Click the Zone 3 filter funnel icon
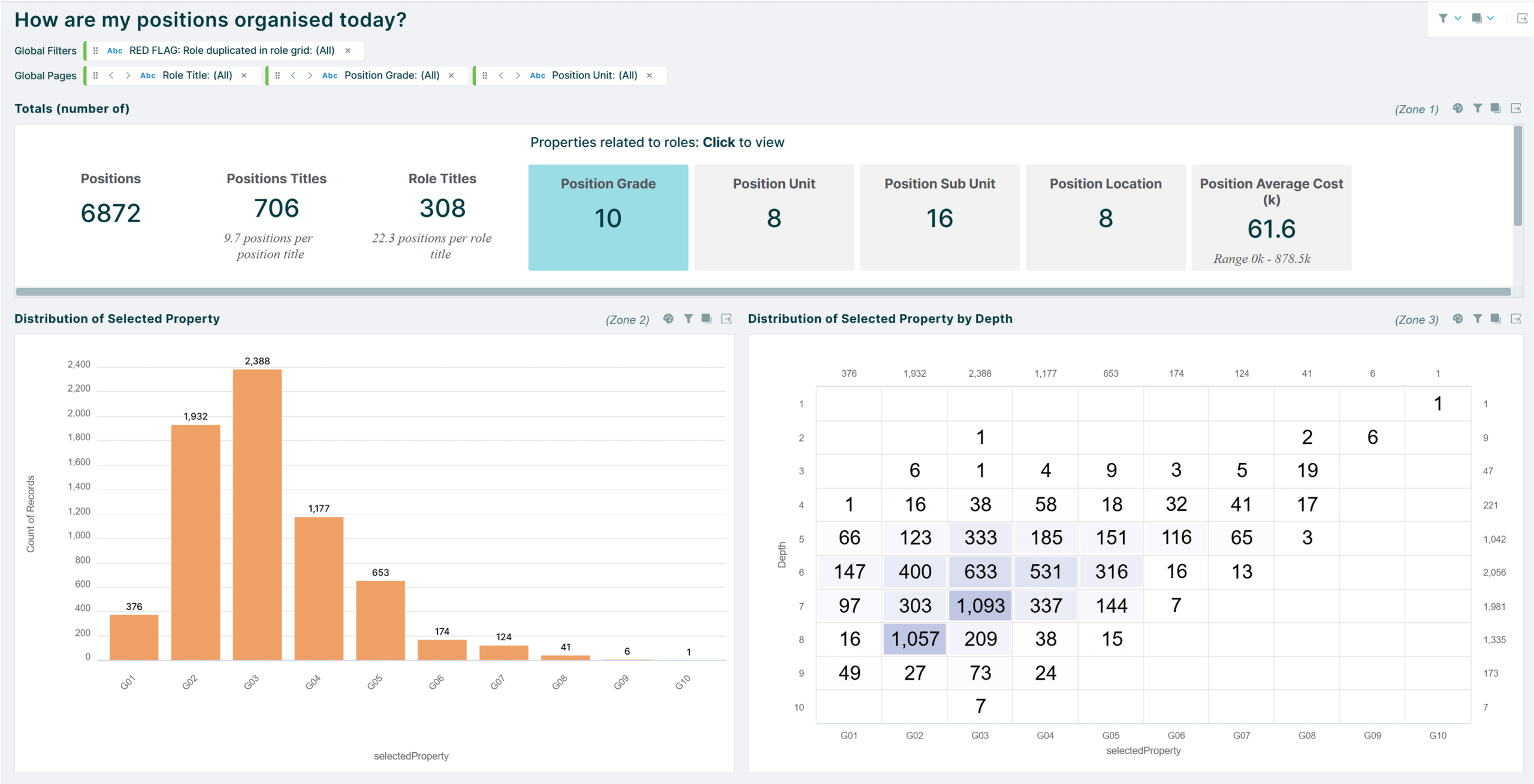 coord(1478,319)
